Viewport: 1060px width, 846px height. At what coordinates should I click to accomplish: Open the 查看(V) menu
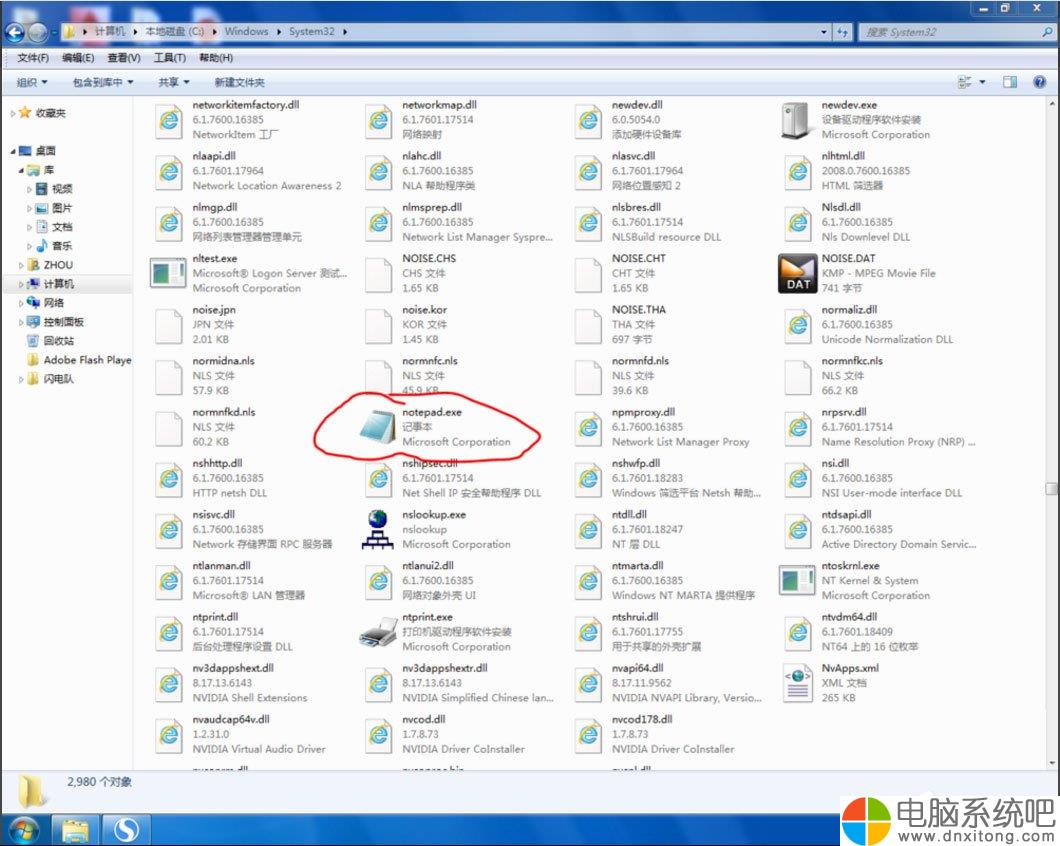tap(124, 57)
